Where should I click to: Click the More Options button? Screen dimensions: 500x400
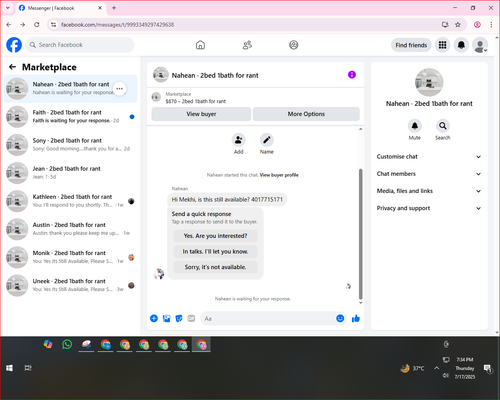pyautogui.click(x=306, y=114)
